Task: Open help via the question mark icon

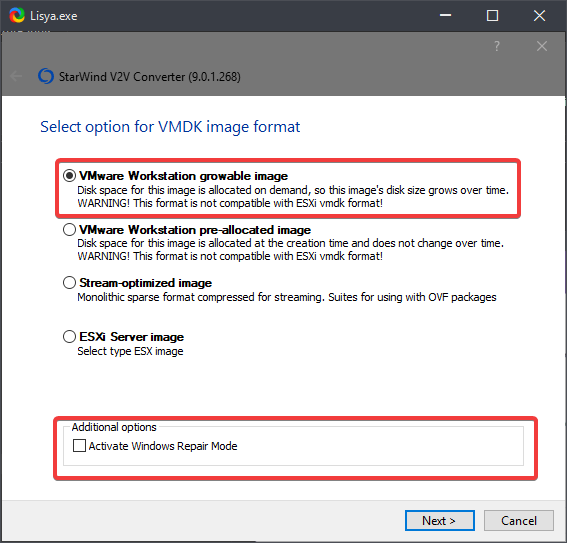Action: click(497, 46)
